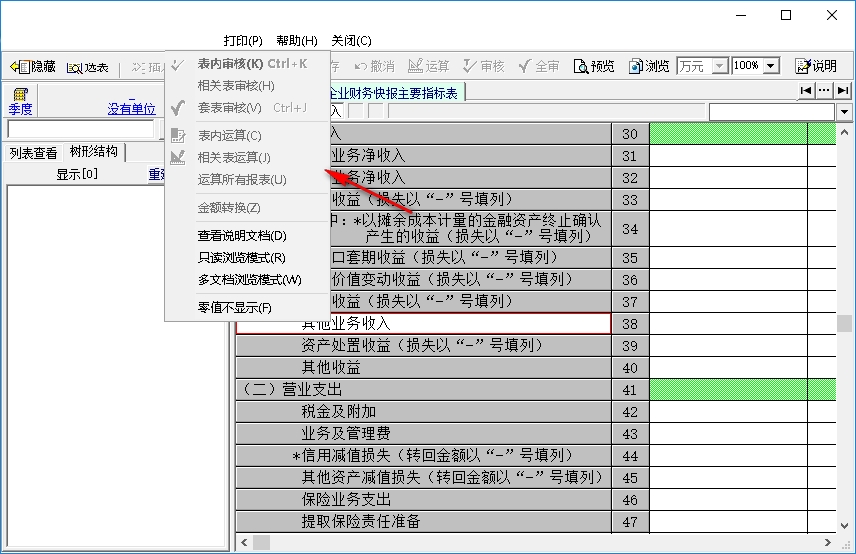Select the 保险业务支出 row label
Image resolution: width=856 pixels, height=554 pixels.
(423, 500)
